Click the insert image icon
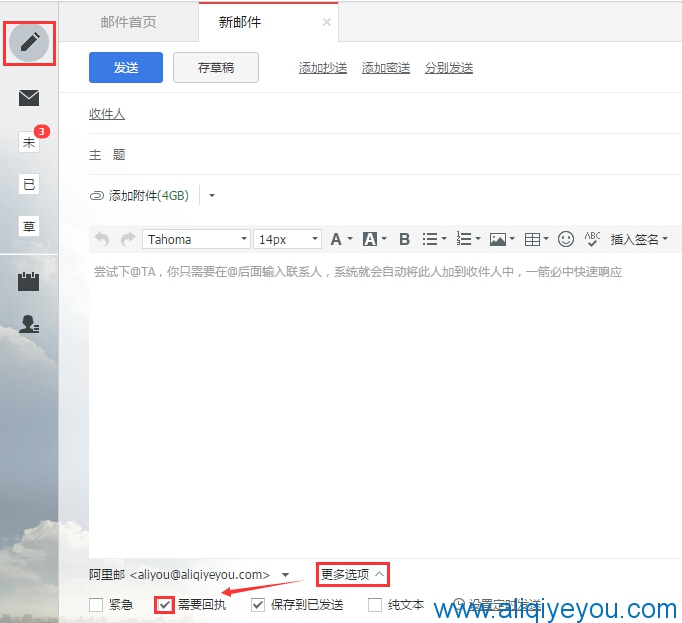Image resolution: width=682 pixels, height=623 pixels. [498, 239]
